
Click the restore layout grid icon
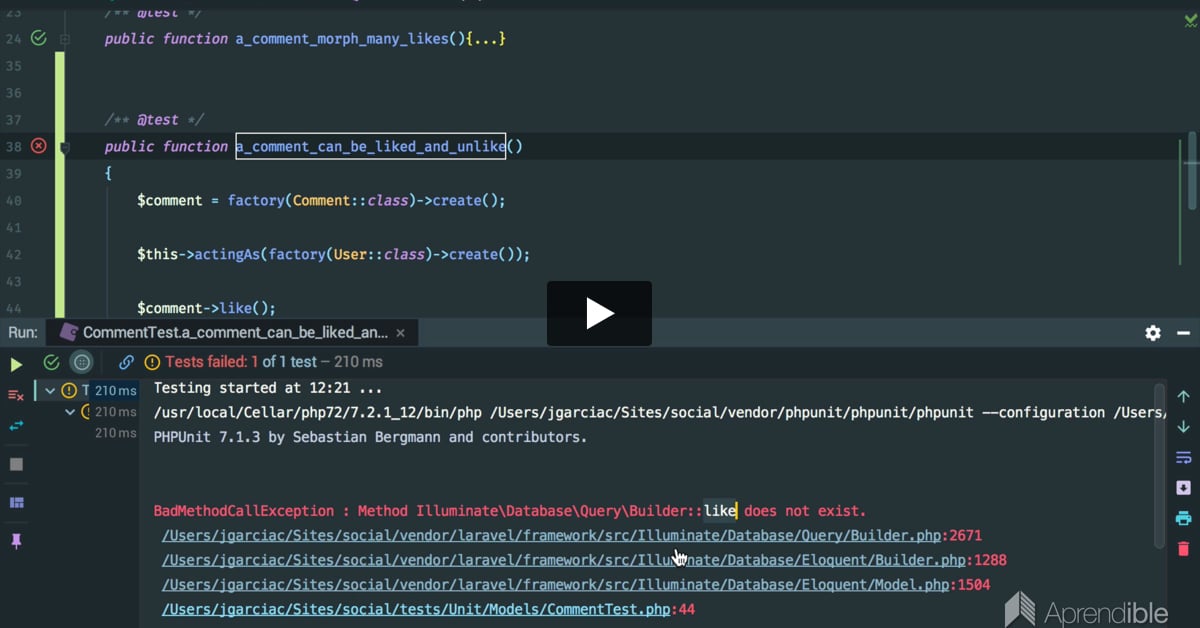(16, 503)
